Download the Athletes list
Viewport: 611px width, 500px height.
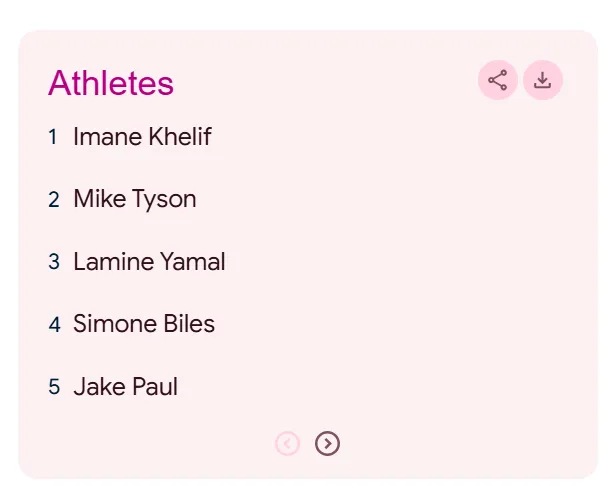[x=543, y=81]
